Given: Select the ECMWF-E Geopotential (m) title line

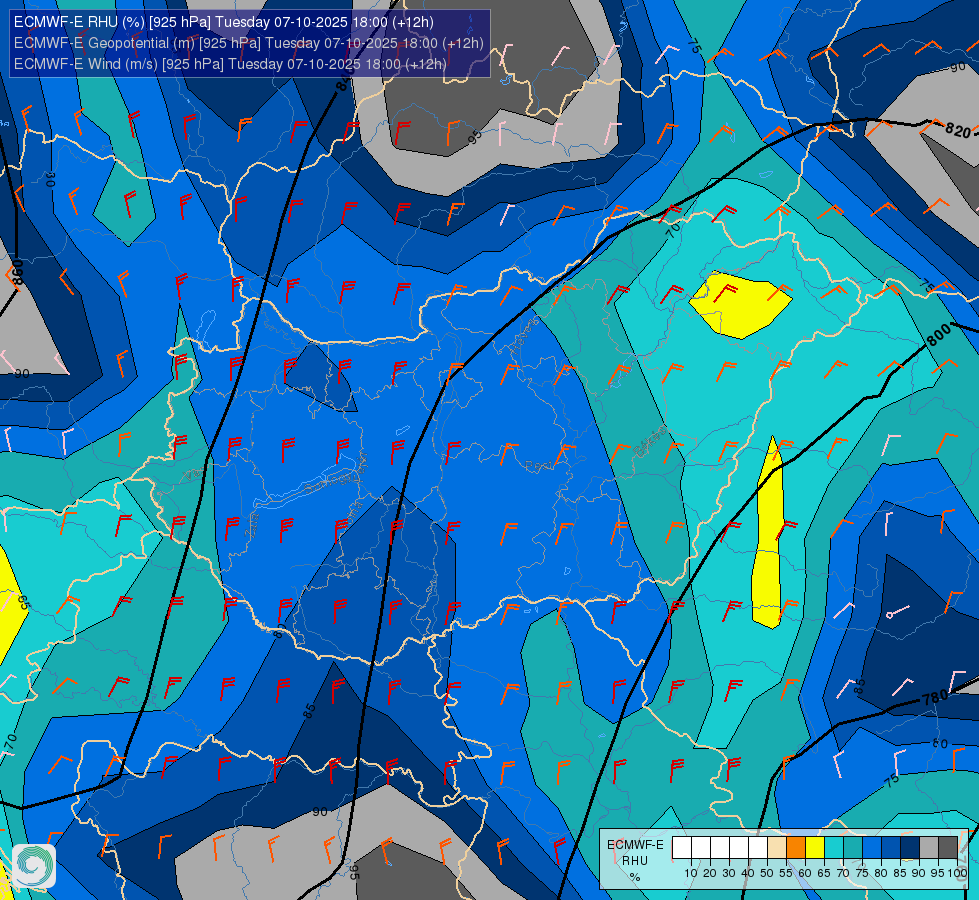Looking at the screenshot, I should [x=248, y=43].
